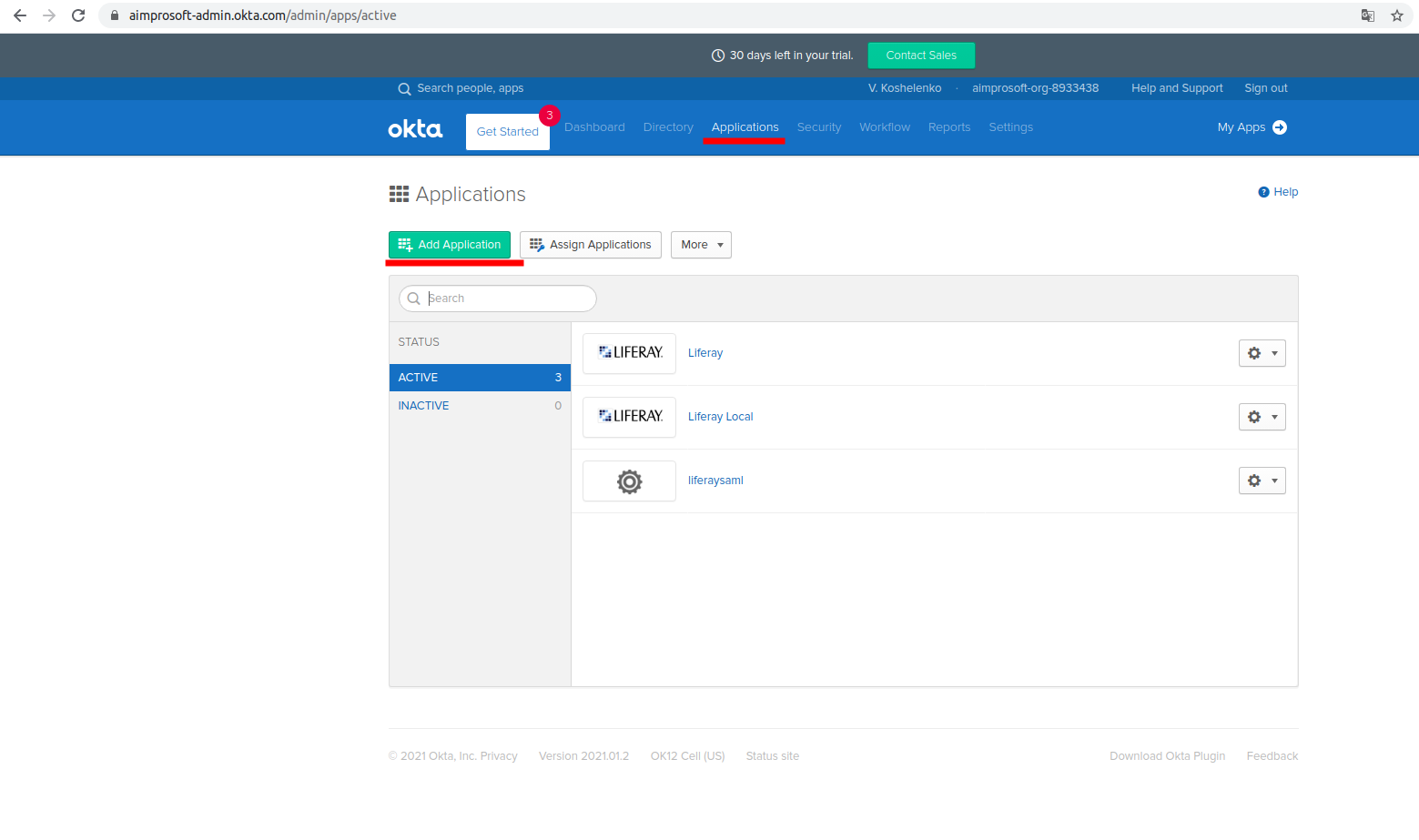This screenshot has height=840, width=1419.
Task: Click the My Apps link
Action: (1242, 127)
